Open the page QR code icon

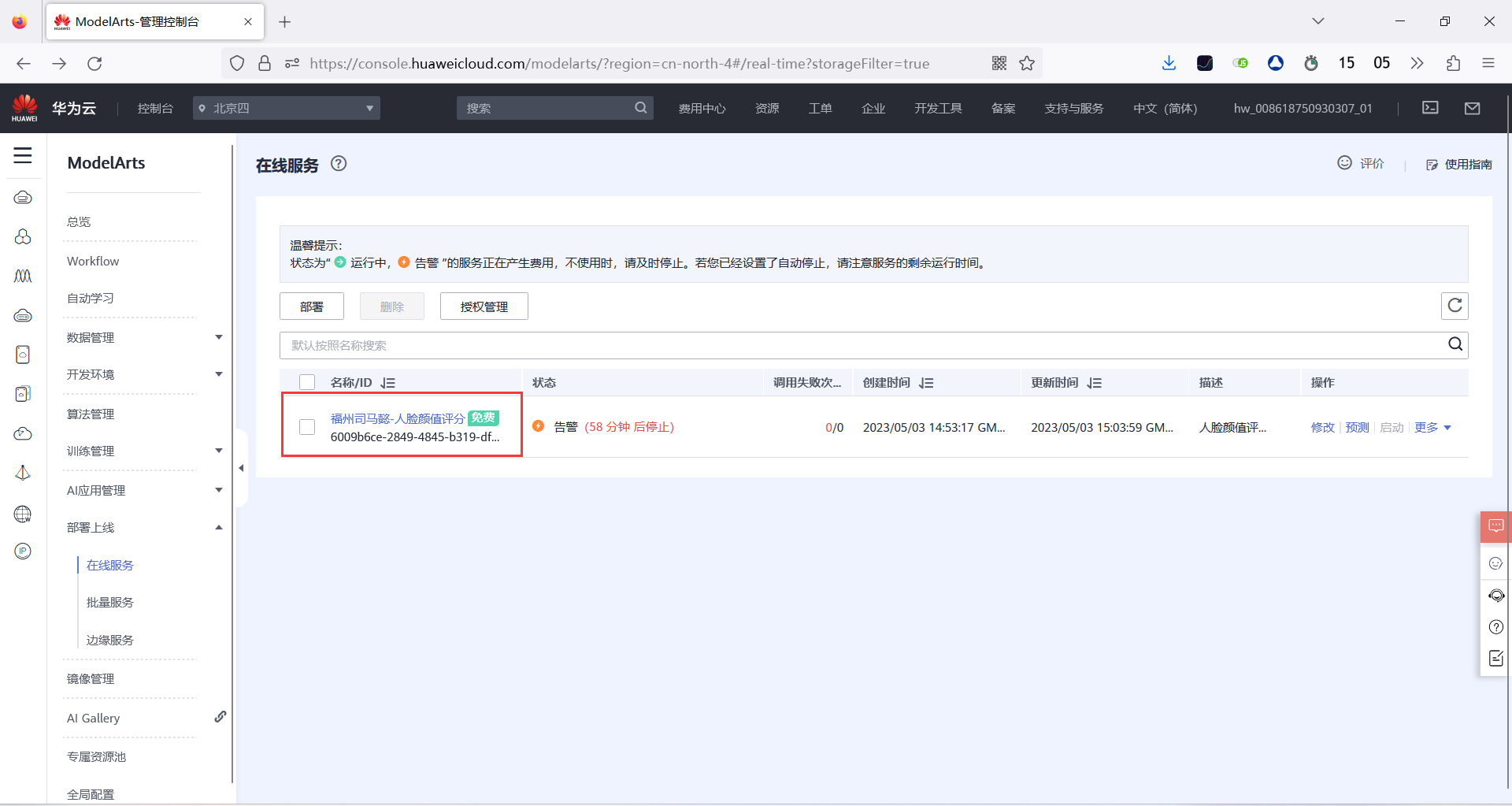pyautogui.click(x=999, y=63)
